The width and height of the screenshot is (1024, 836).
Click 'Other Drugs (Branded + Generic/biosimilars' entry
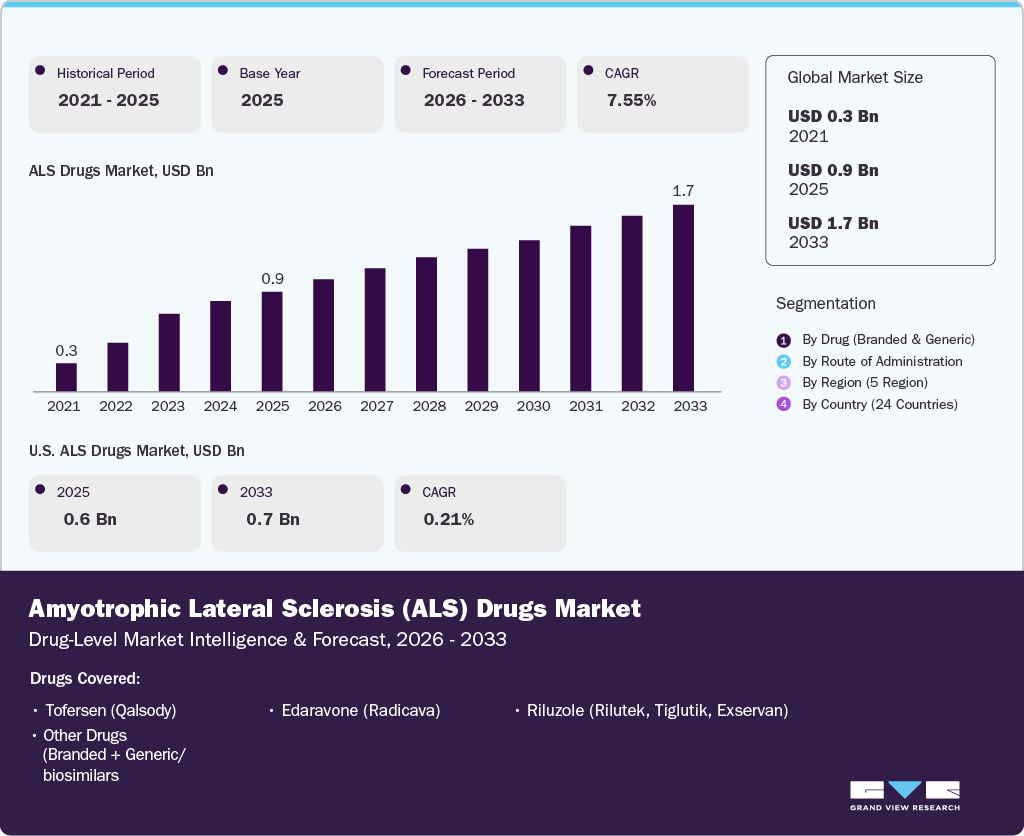[114, 755]
